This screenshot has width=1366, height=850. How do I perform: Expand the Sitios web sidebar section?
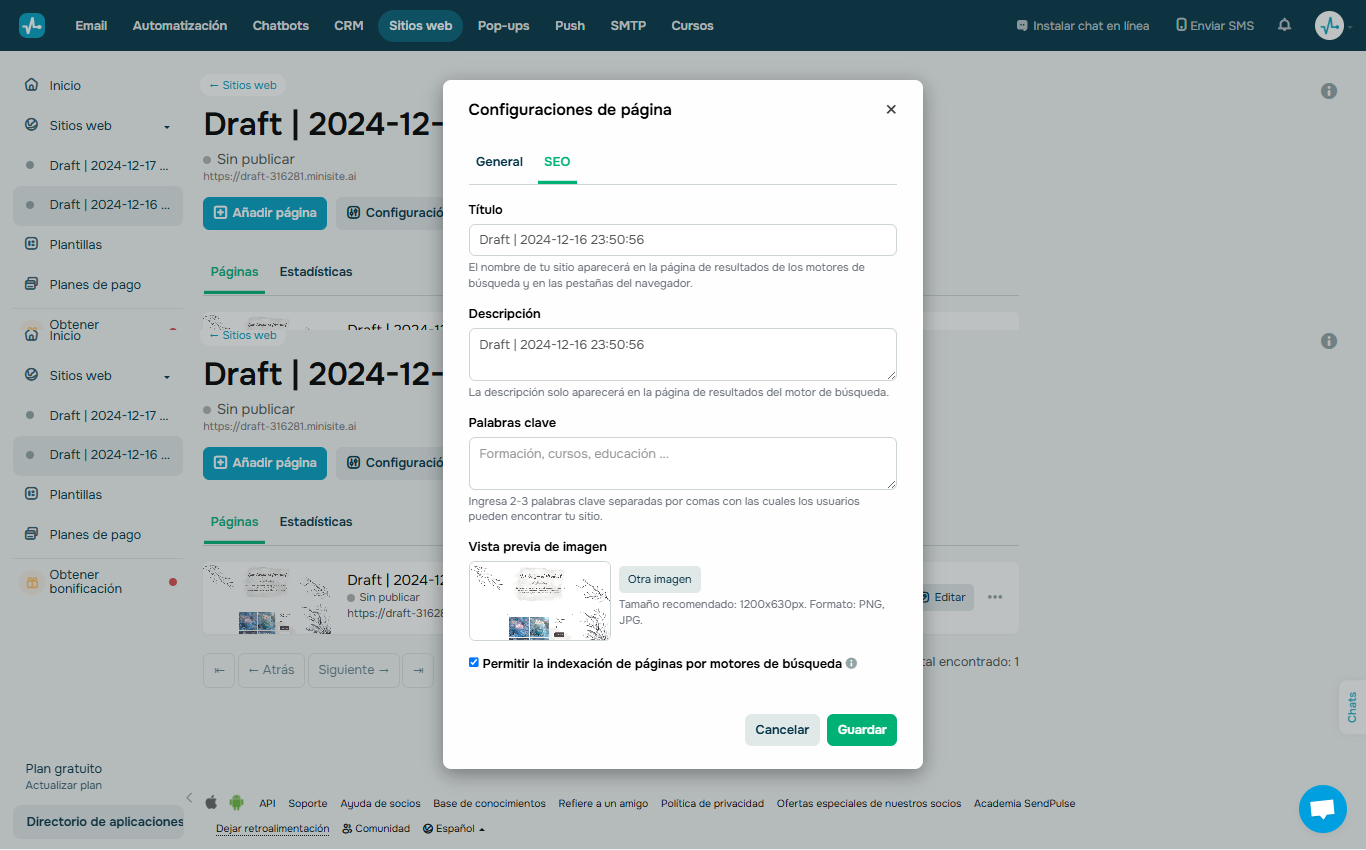click(168, 125)
